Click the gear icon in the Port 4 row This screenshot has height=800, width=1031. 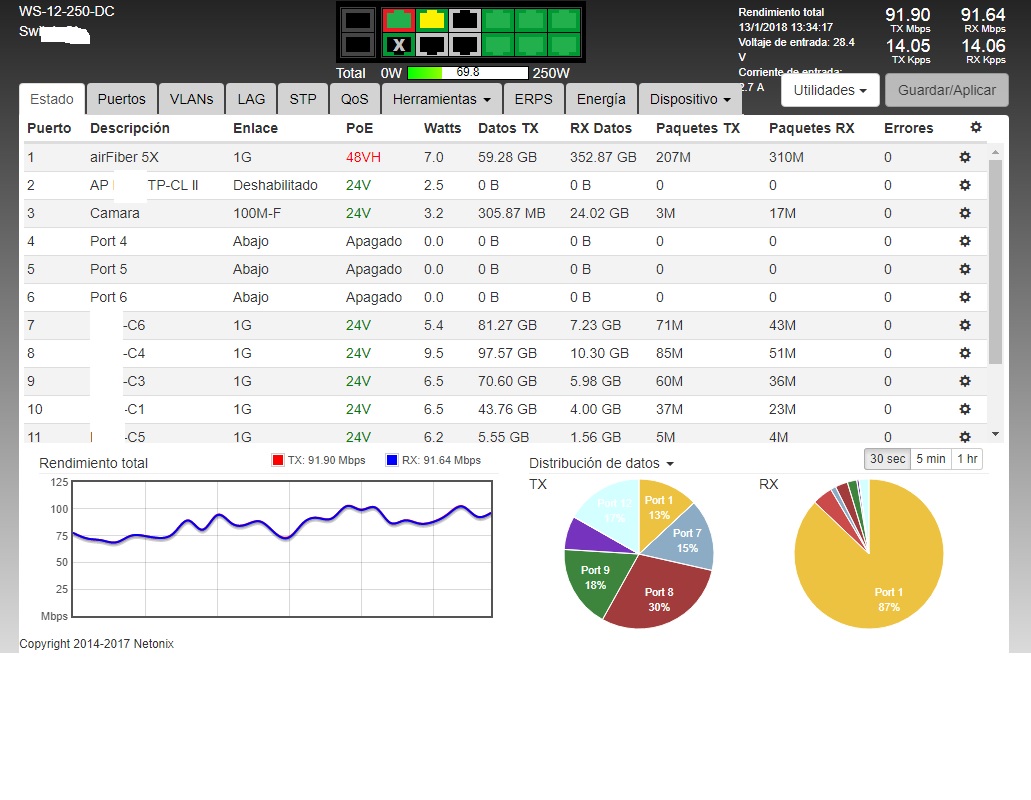pos(964,241)
